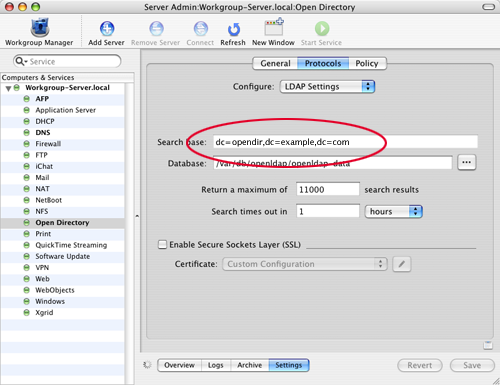Click the Service search field
Screen dimensions: 500x385
[x=67, y=61]
